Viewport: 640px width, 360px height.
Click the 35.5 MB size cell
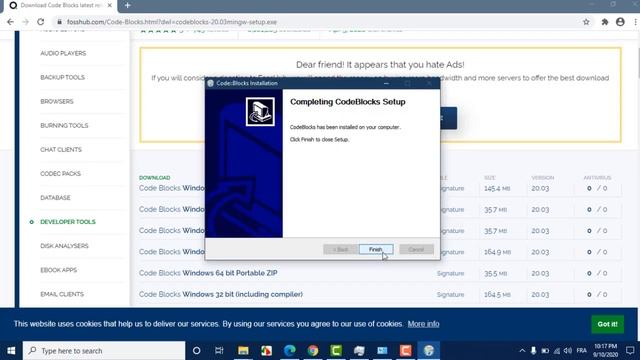(496, 273)
